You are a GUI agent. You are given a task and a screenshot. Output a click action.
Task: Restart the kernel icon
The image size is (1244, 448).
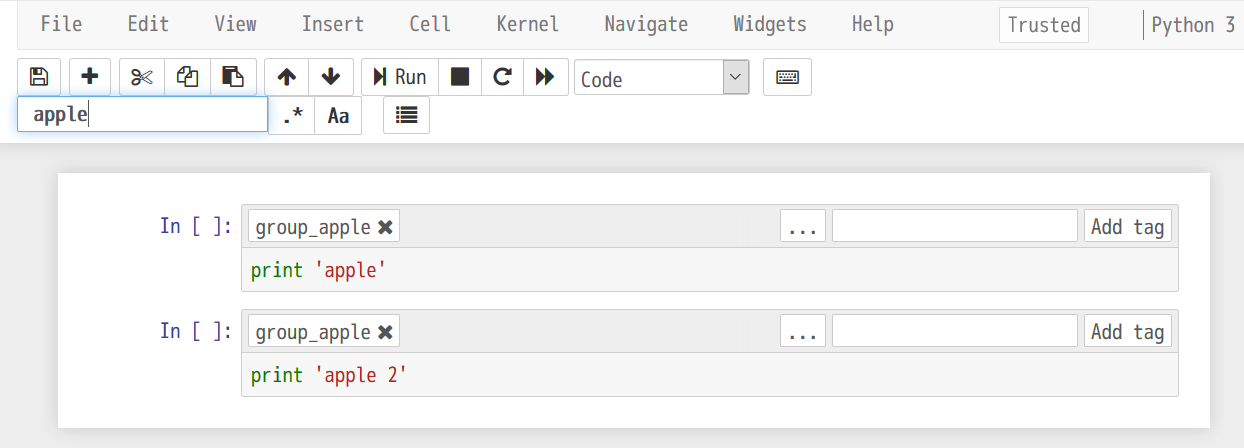[503, 77]
